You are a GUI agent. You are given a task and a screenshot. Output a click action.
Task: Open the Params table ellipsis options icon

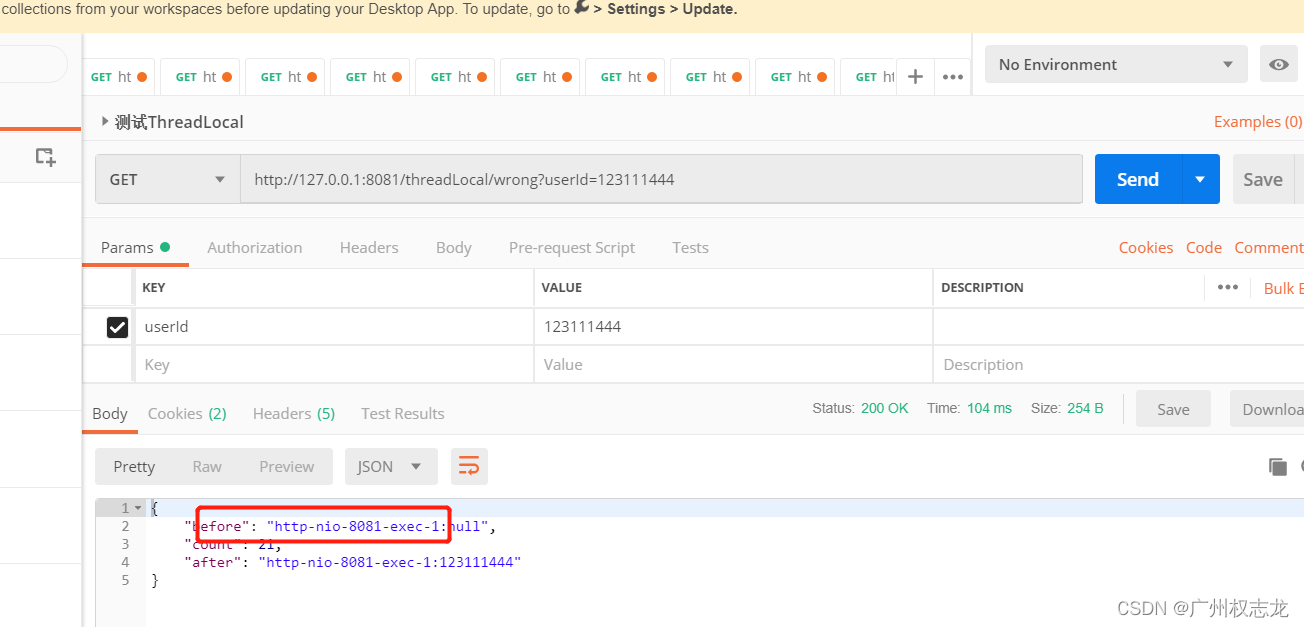[1229, 287]
